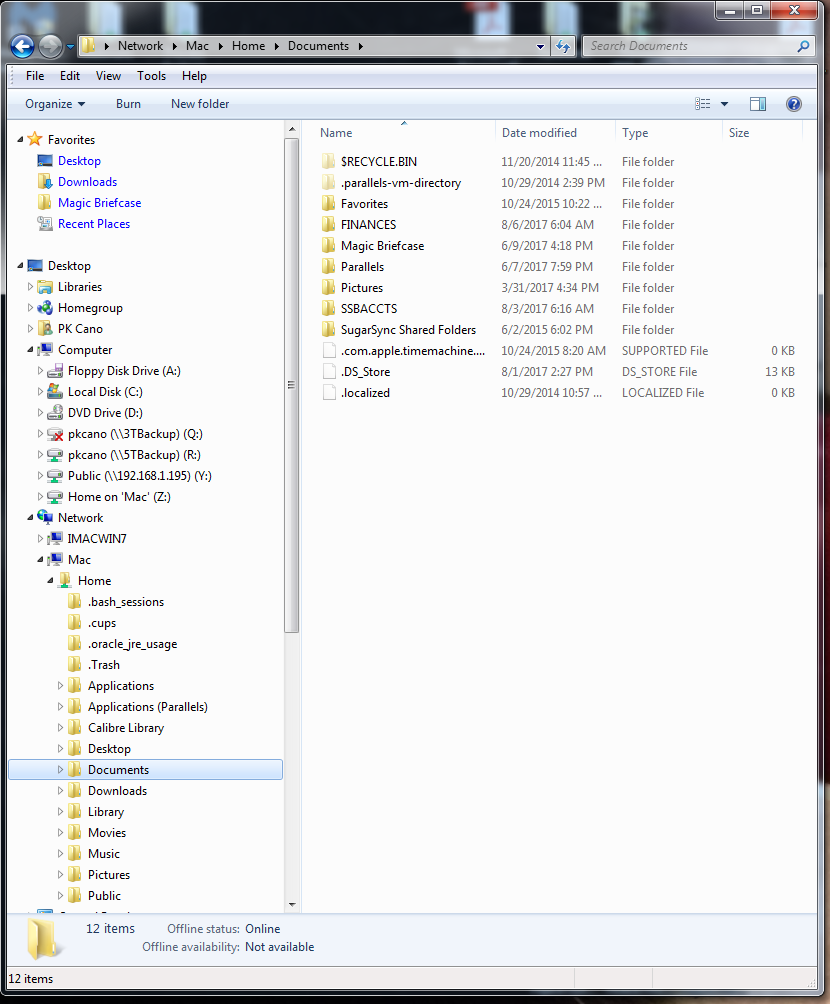Open the Change your view dropdown arrow
This screenshot has width=830, height=1004.
[x=724, y=104]
